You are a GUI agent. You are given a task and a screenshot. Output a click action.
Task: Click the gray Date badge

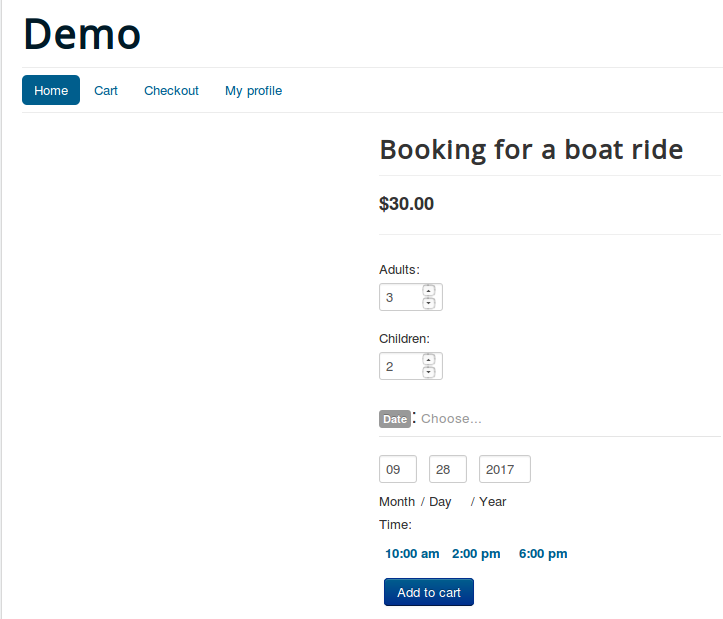395,419
